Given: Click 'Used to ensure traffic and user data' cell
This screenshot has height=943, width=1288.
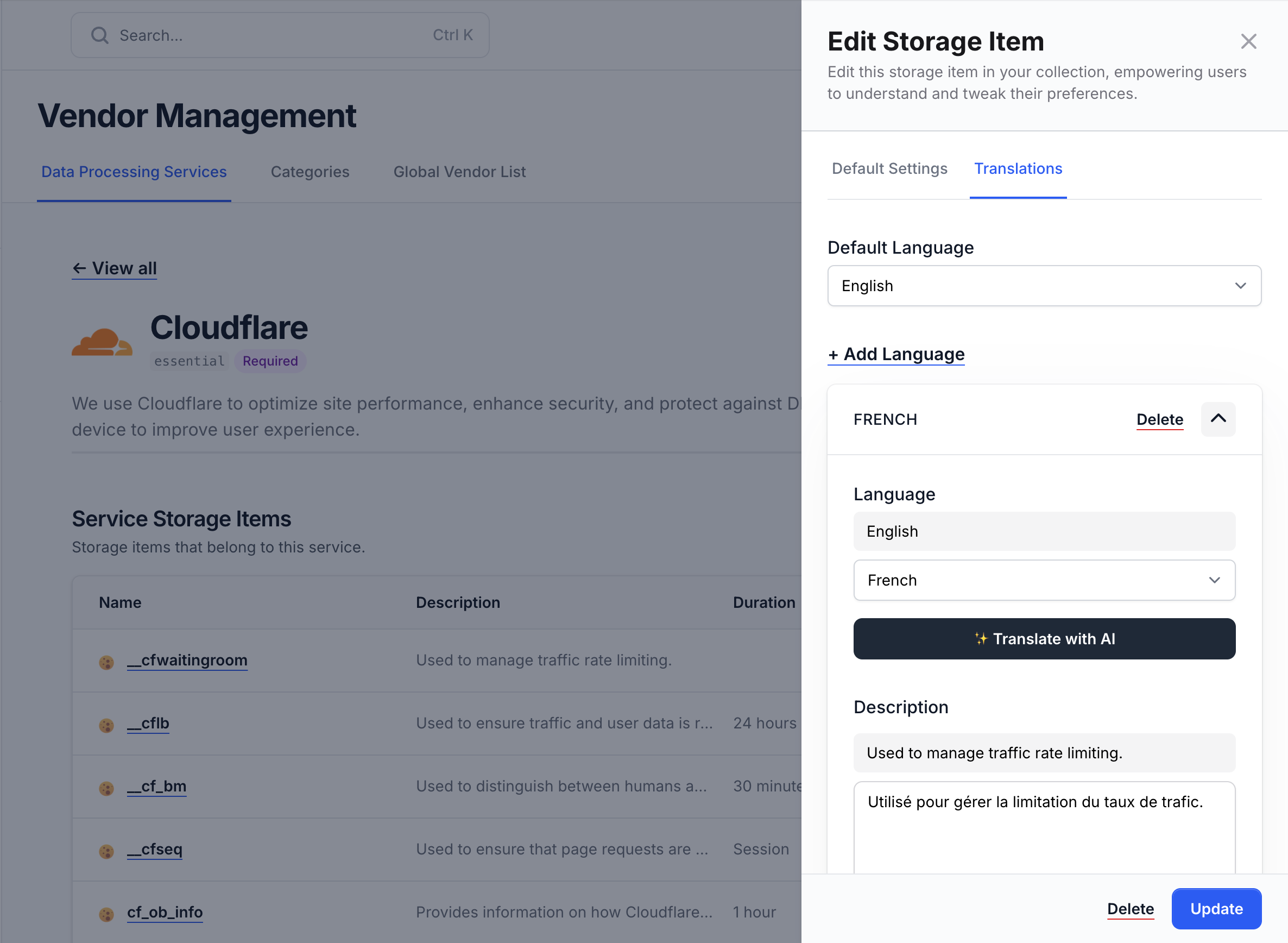Looking at the screenshot, I should (x=564, y=723).
